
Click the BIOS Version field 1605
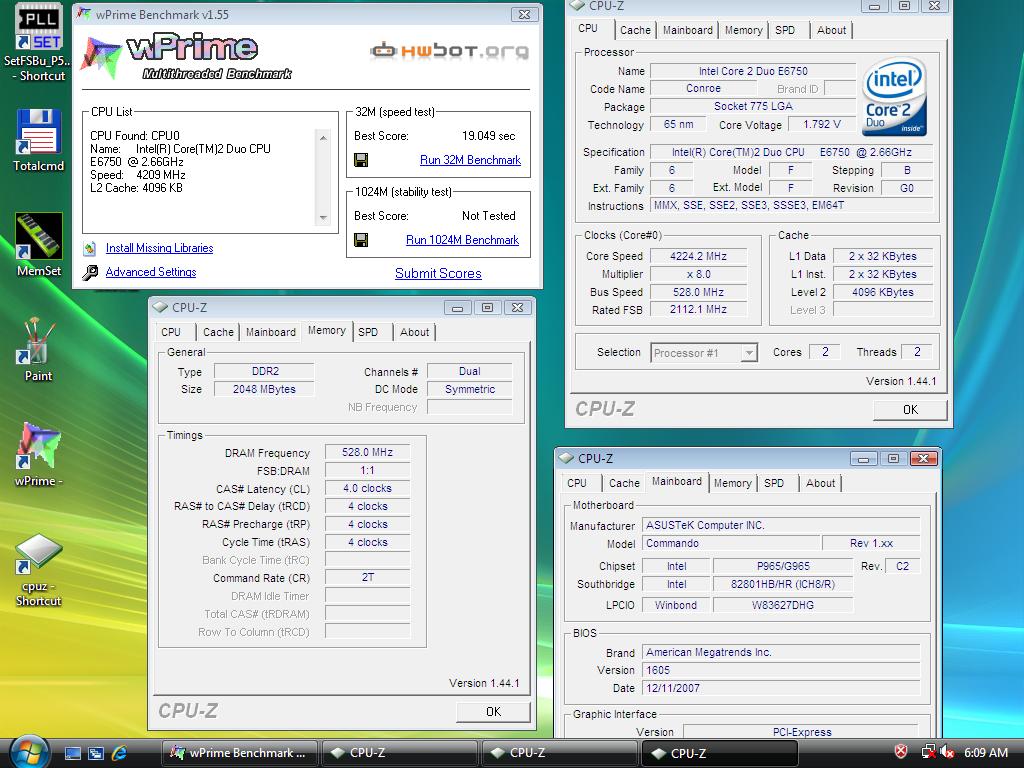click(x=781, y=670)
